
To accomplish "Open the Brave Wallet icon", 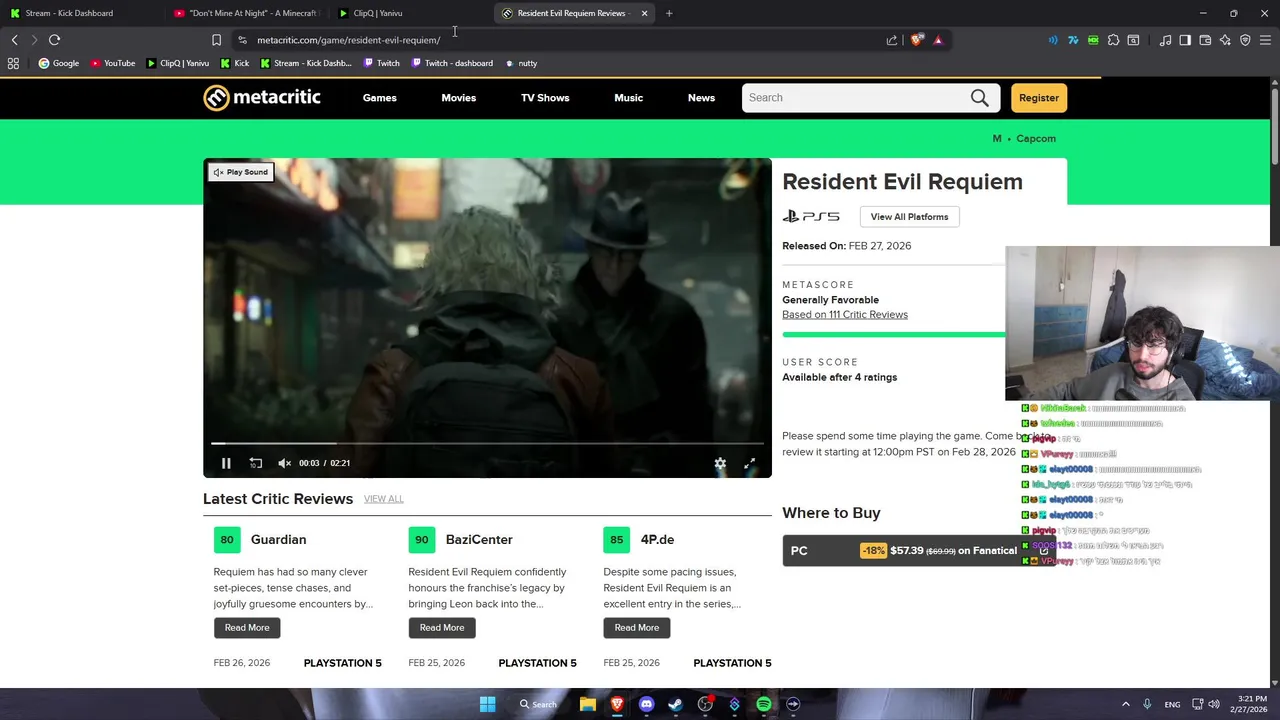I will click(1205, 40).
